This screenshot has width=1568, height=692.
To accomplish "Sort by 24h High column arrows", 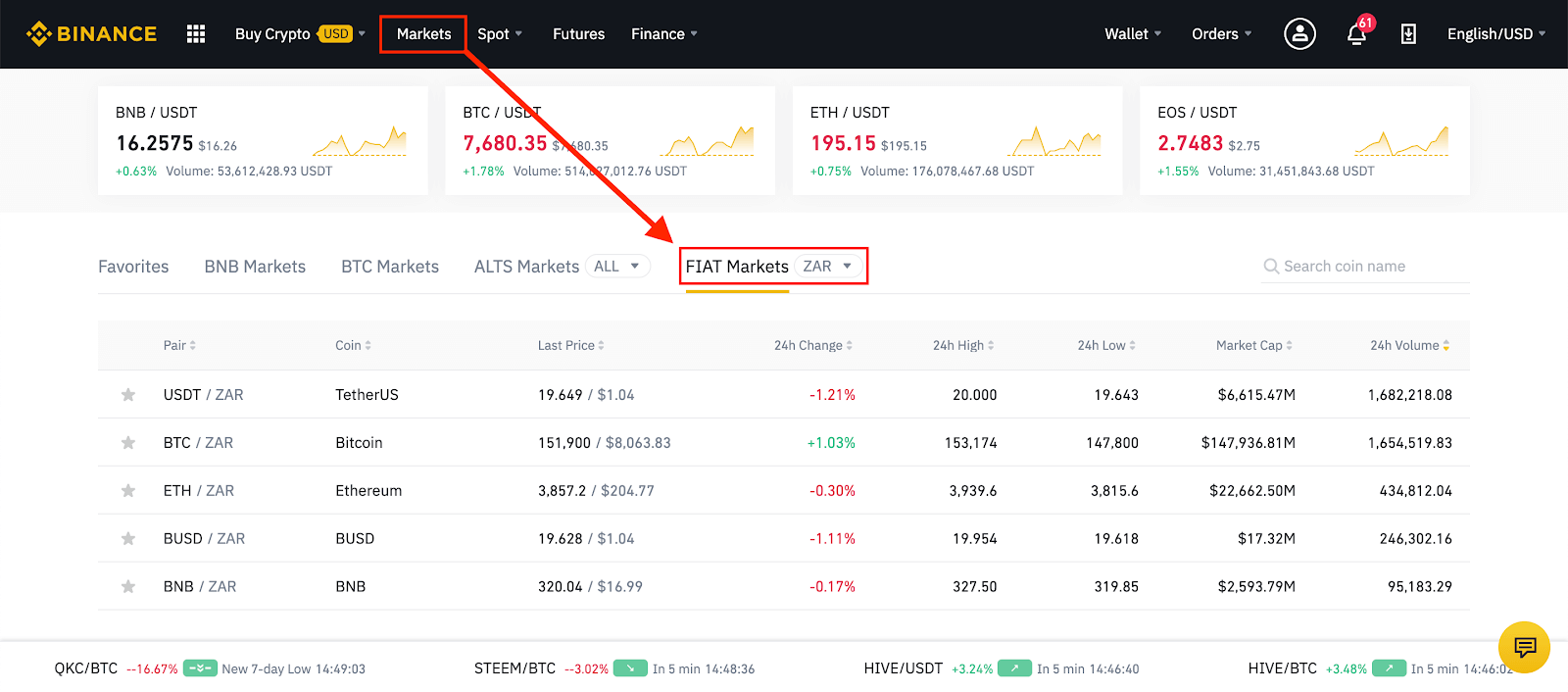I will click(991, 346).
